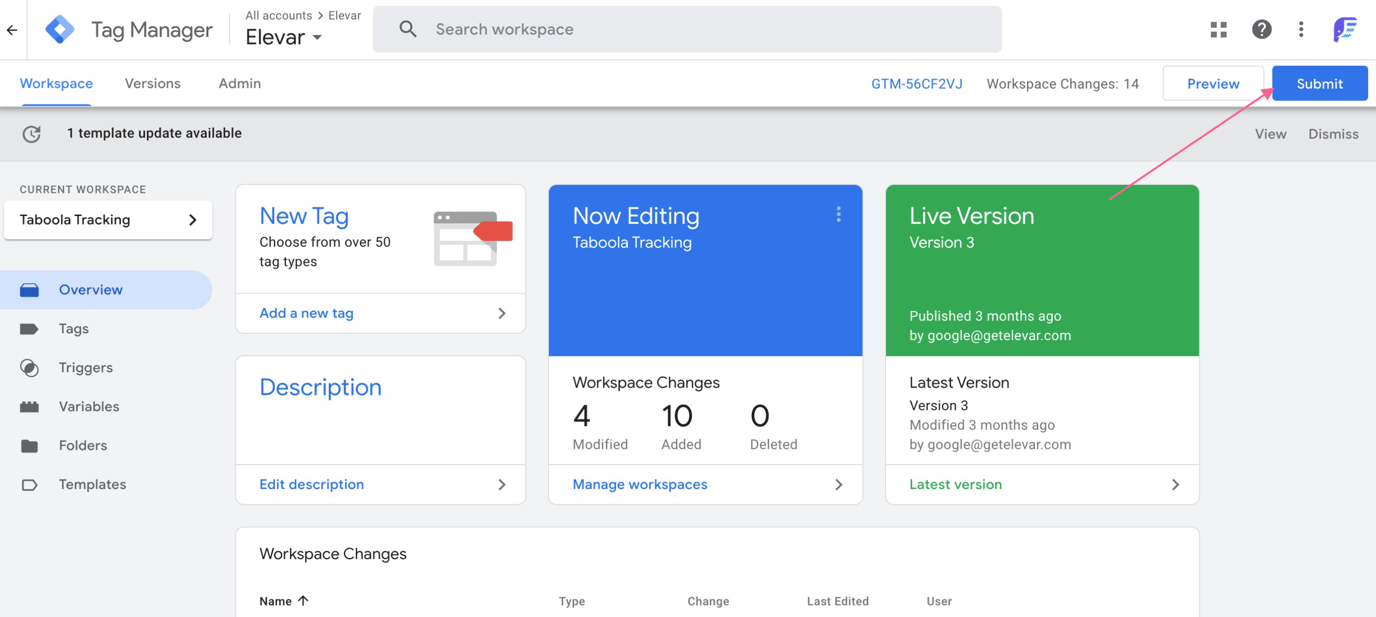Viewport: 1376px width, 617px height.
Task: Open Now Editing card three-dot menu
Action: click(838, 214)
